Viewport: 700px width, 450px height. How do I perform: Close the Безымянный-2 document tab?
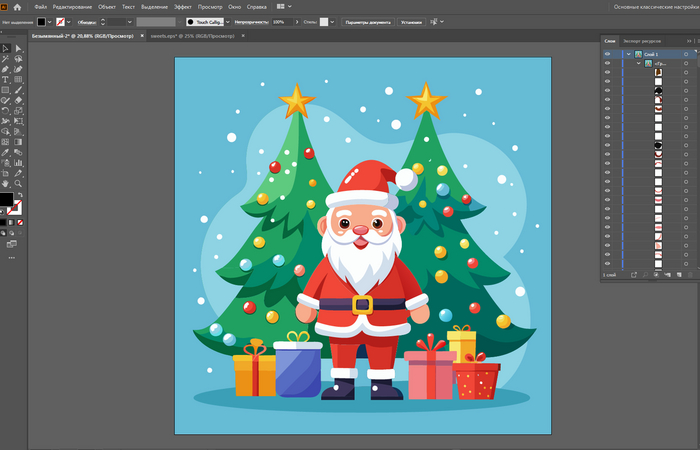(x=142, y=36)
